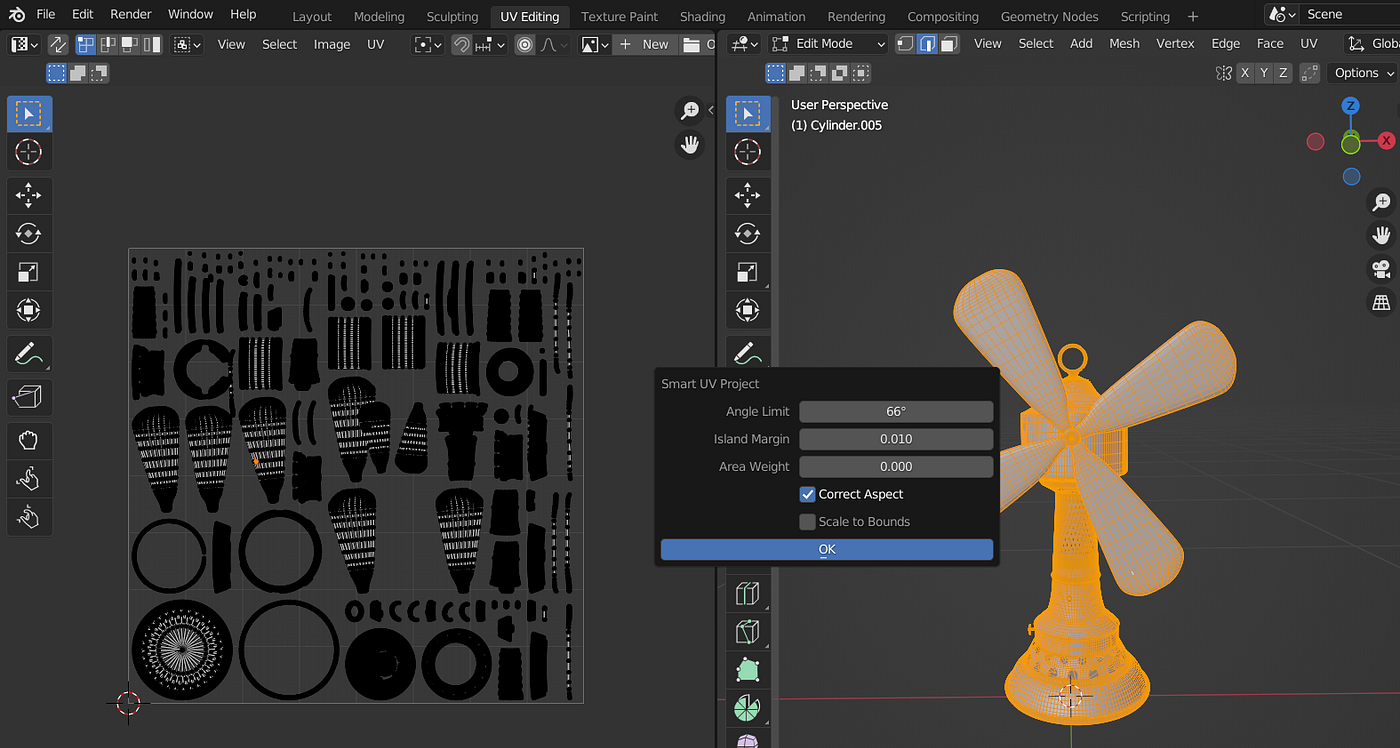Screen dimensions: 1400x748
Task: Add a workspace with the plus button
Action: pos(1193,16)
